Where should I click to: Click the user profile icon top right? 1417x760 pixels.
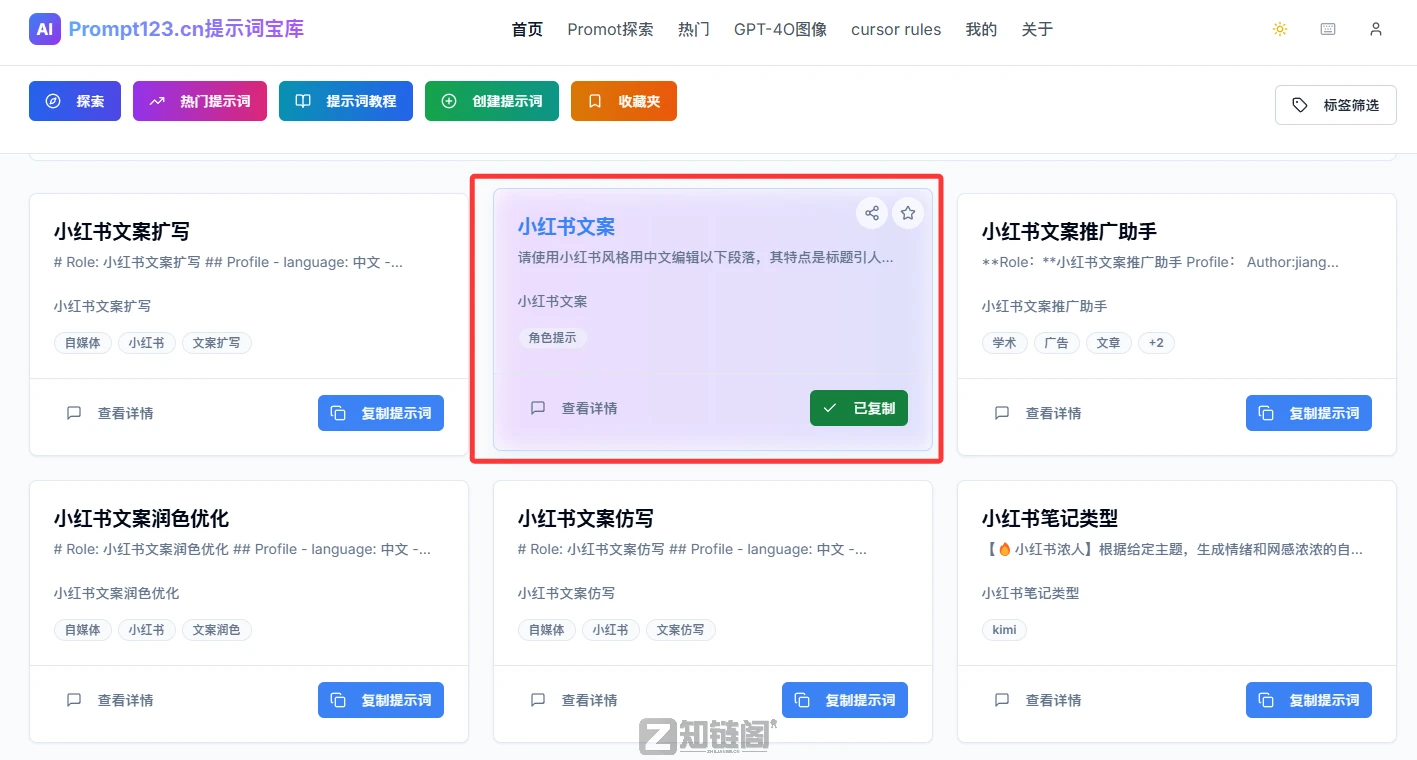tap(1376, 30)
